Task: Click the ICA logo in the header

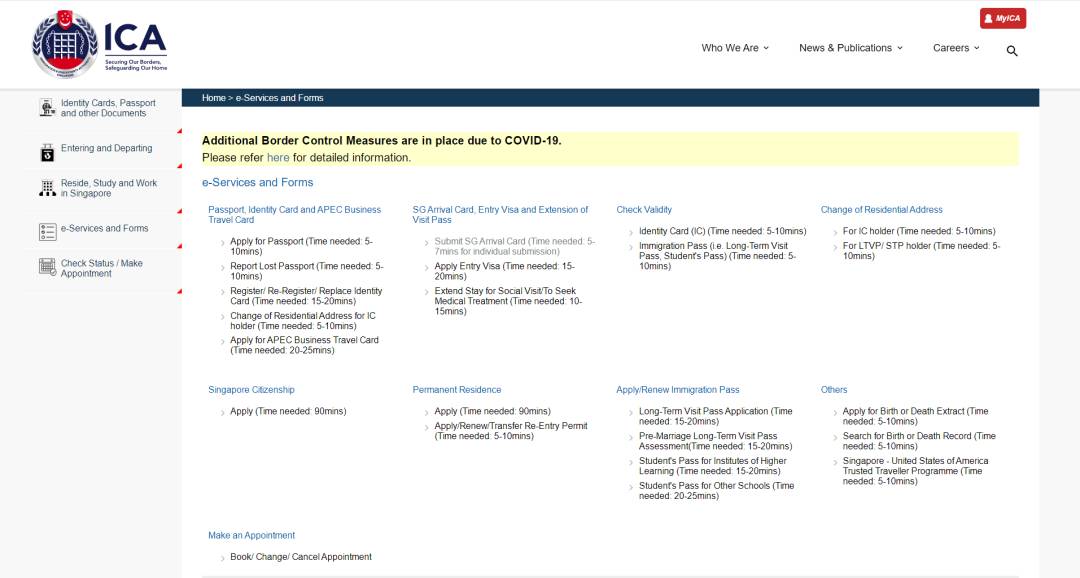Action: tap(99, 45)
